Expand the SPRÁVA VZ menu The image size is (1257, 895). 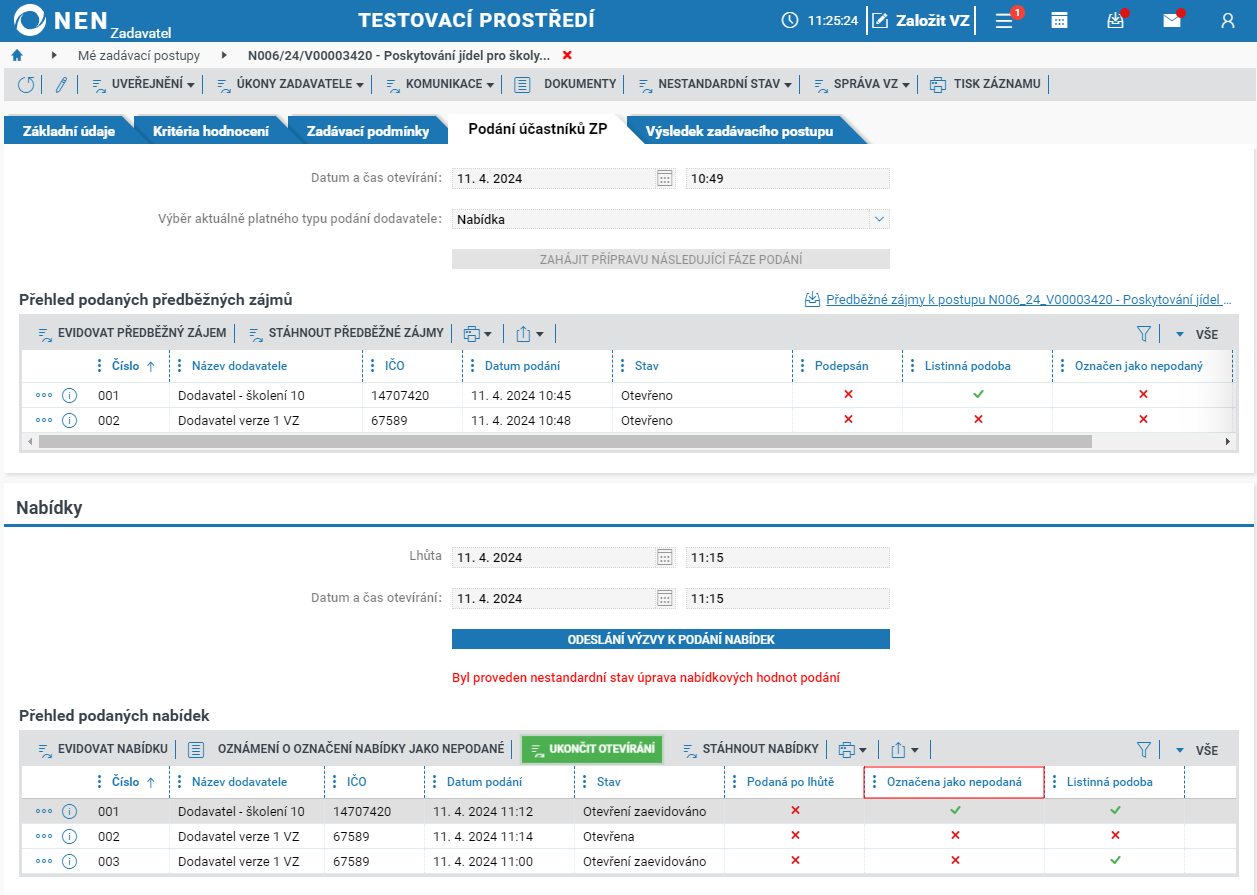861,85
